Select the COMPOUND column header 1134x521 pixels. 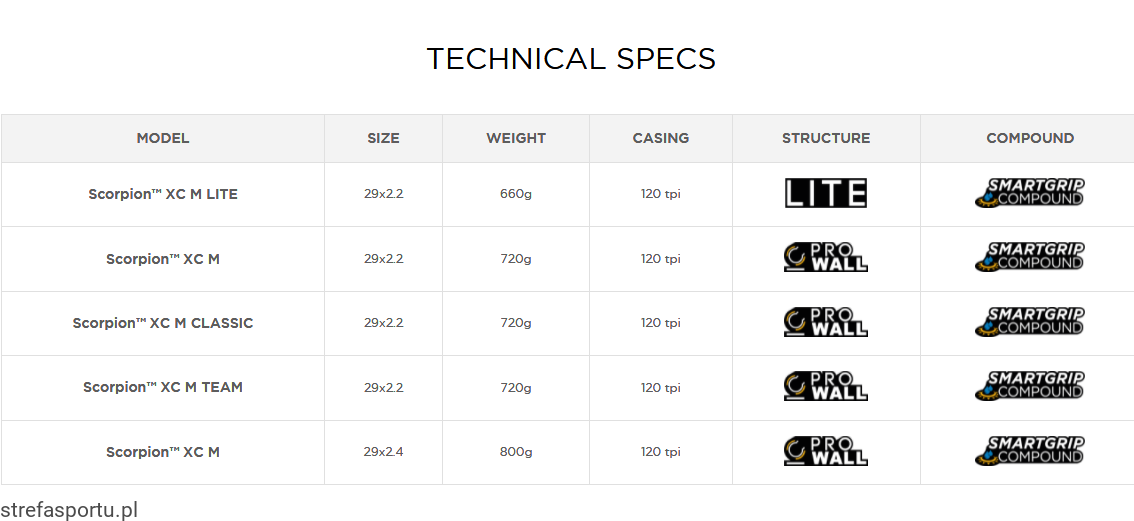[1030, 138]
